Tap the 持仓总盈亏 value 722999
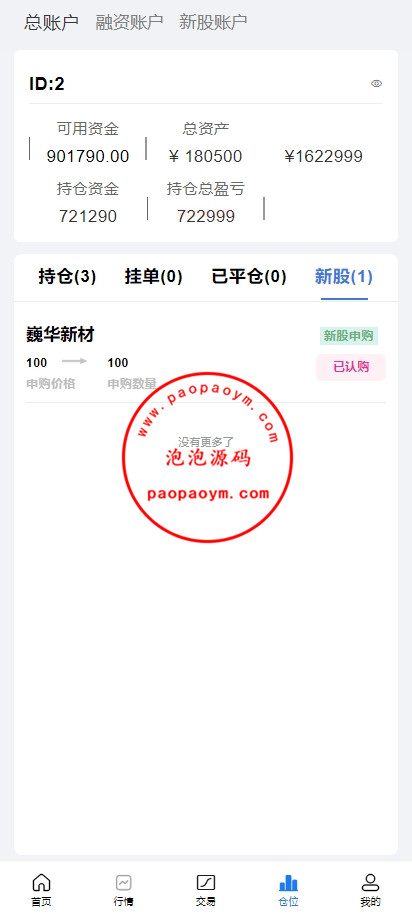 [x=206, y=216]
